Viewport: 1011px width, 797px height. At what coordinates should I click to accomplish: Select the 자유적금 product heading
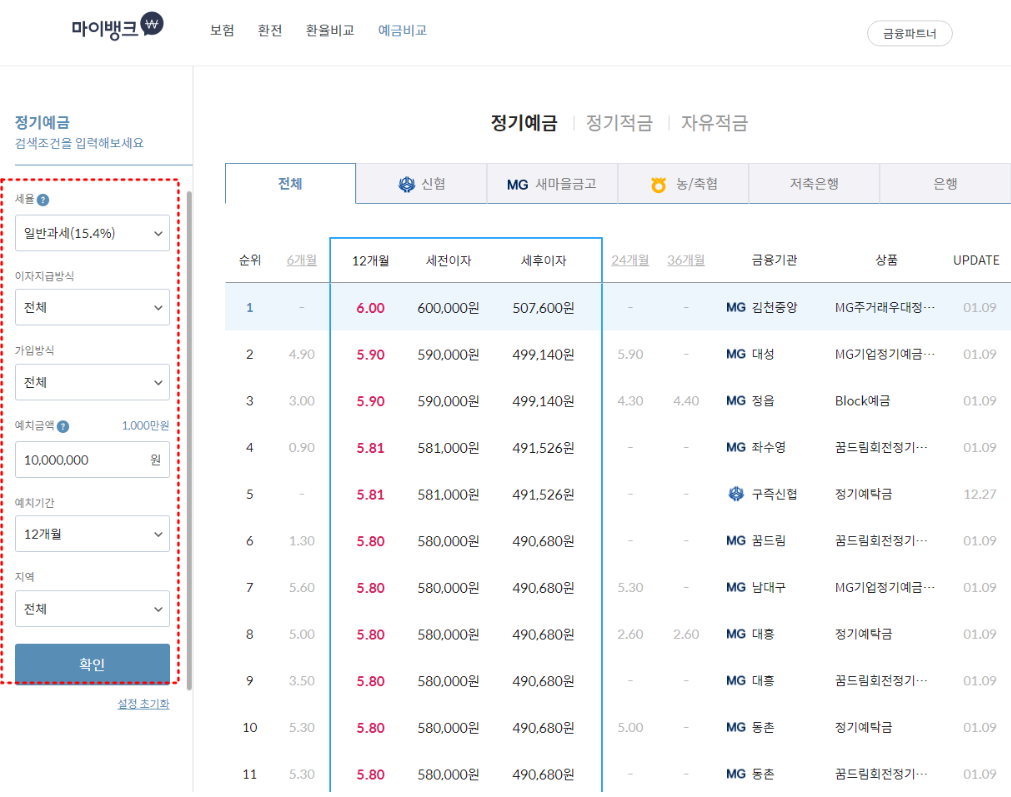[714, 123]
